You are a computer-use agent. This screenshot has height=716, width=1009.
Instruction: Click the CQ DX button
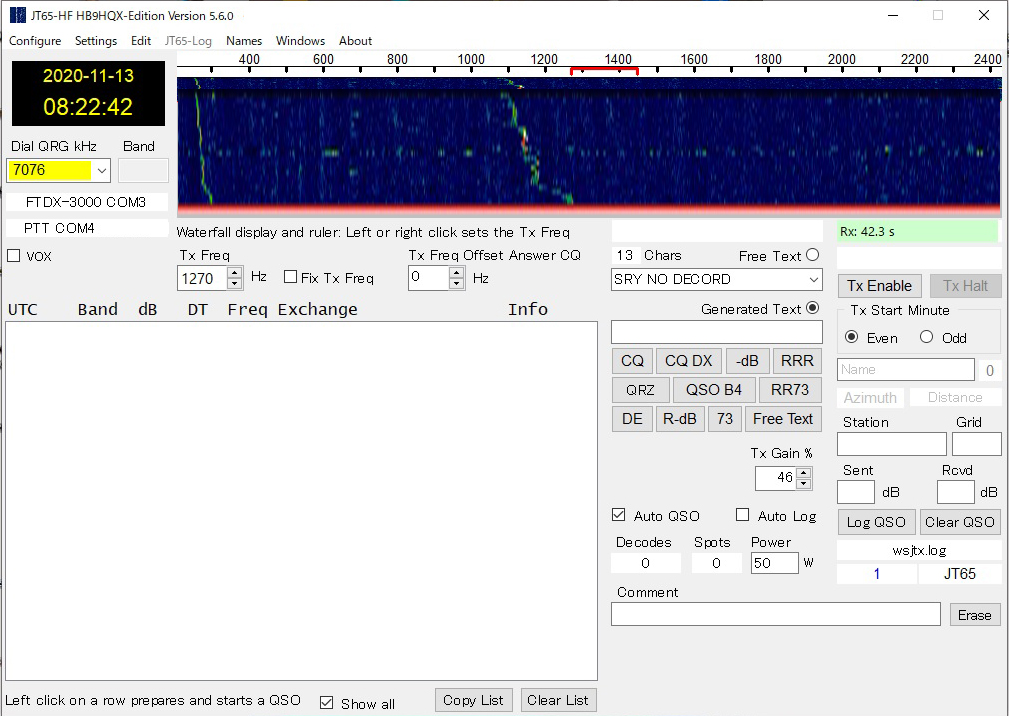tap(689, 361)
